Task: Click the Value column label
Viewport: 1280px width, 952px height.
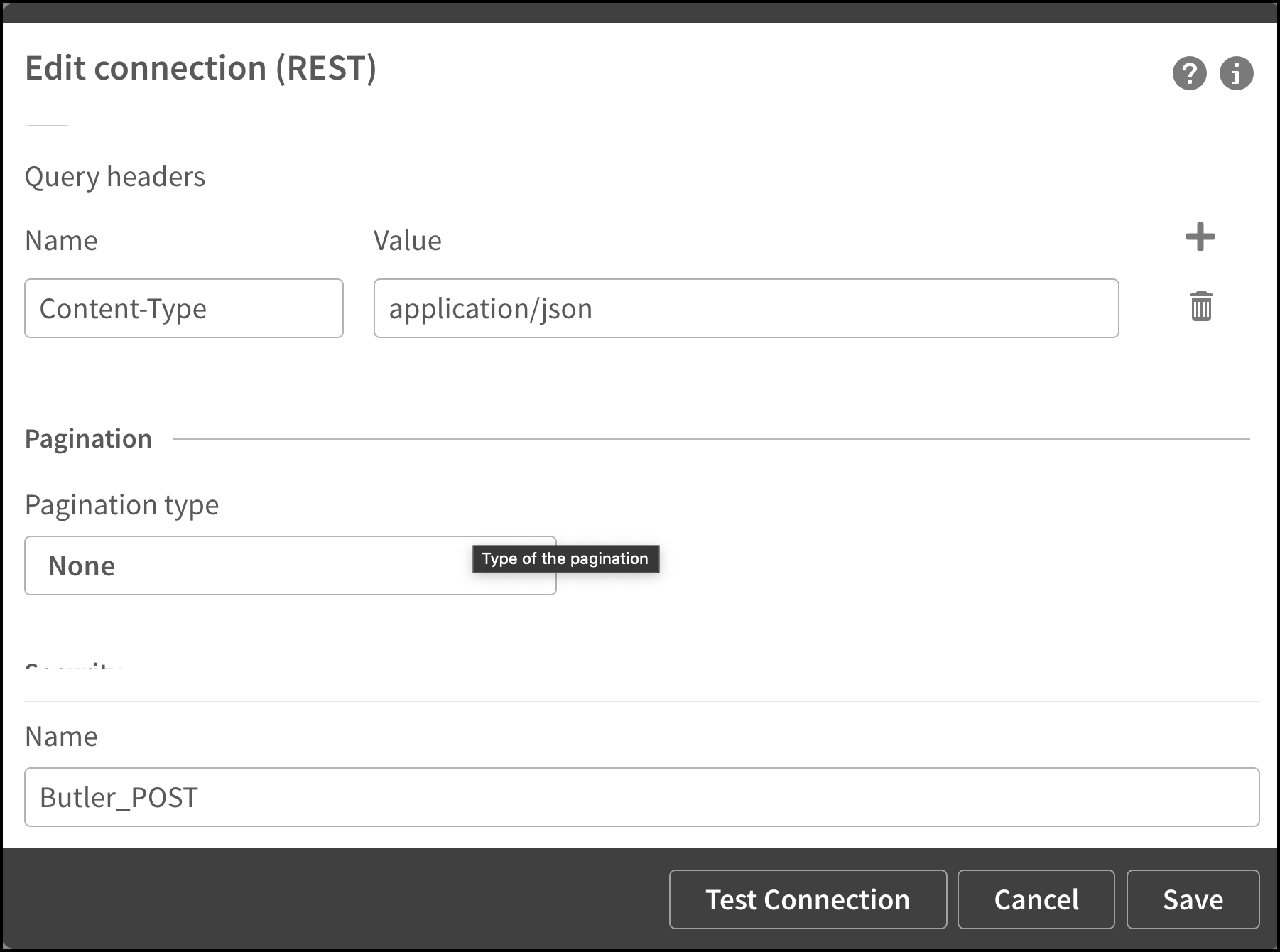Action: click(407, 240)
